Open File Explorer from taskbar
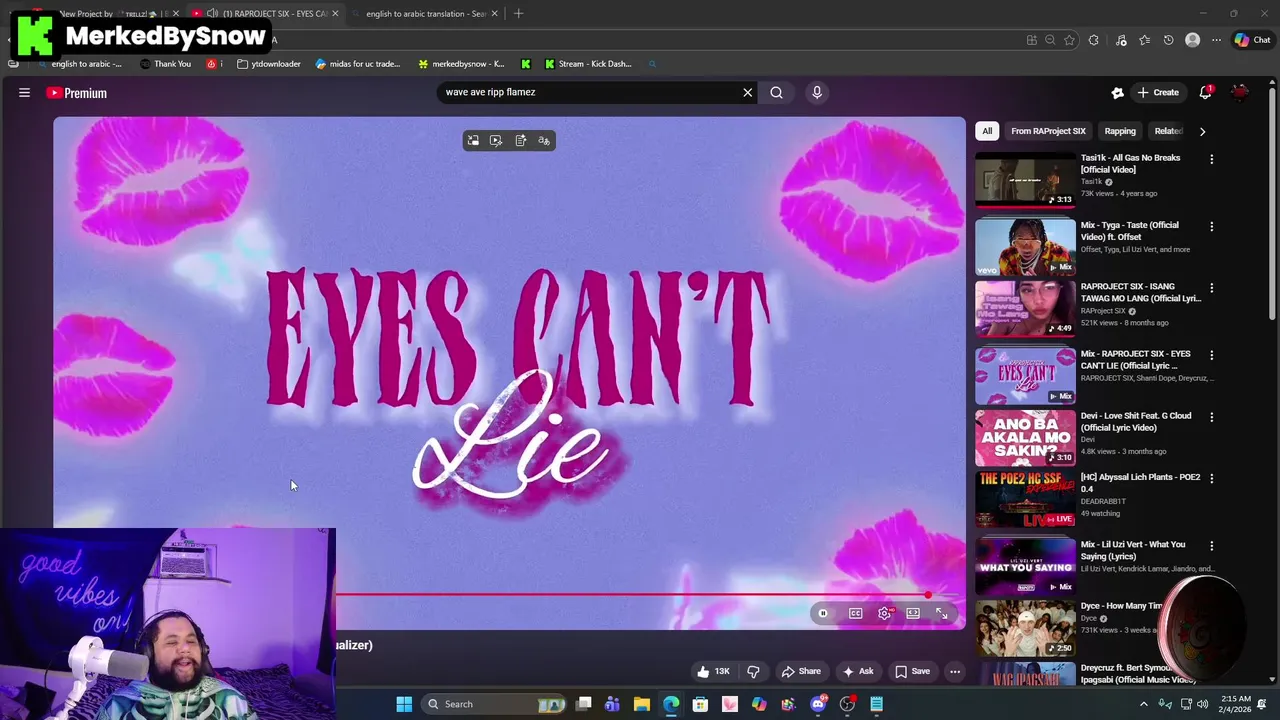1280x720 pixels. click(x=642, y=704)
